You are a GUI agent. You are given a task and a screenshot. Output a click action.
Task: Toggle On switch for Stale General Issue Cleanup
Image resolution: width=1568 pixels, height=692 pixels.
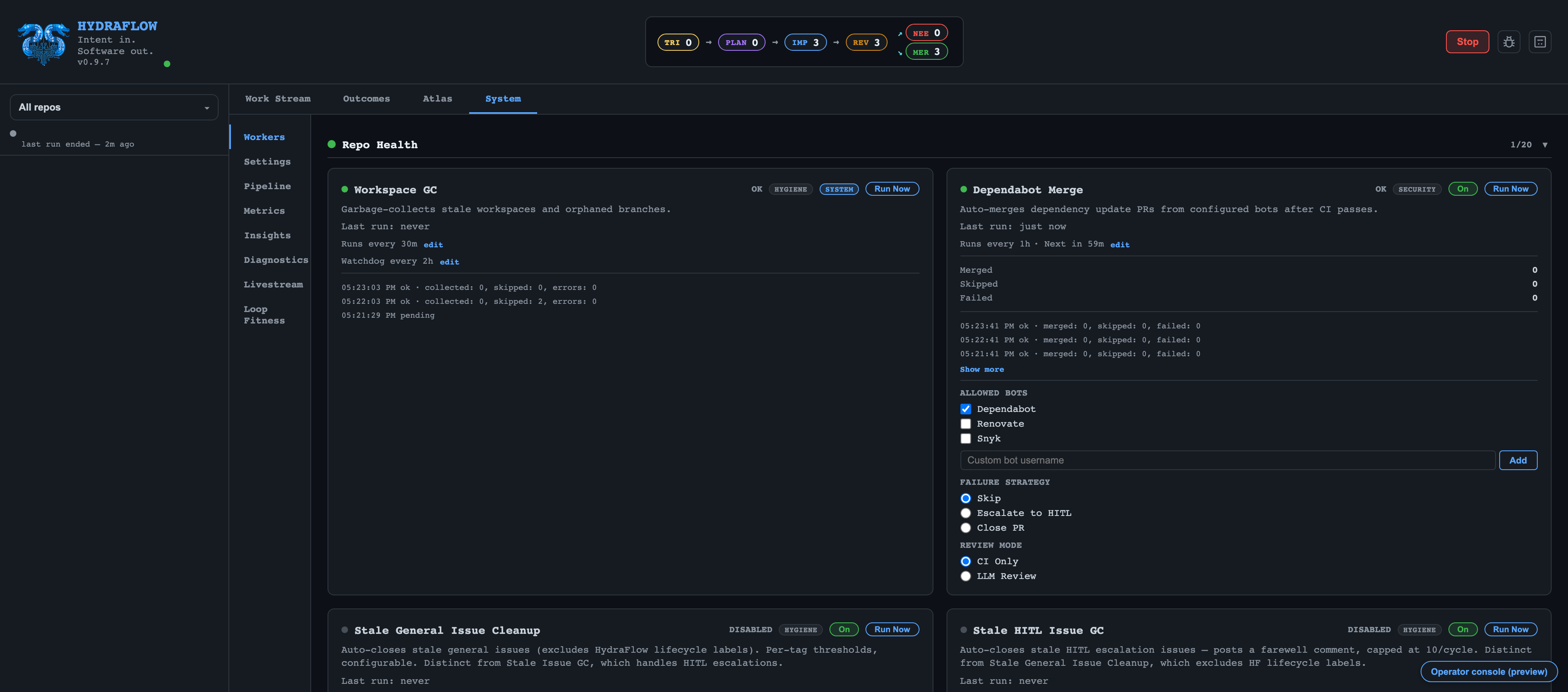pyautogui.click(x=844, y=629)
